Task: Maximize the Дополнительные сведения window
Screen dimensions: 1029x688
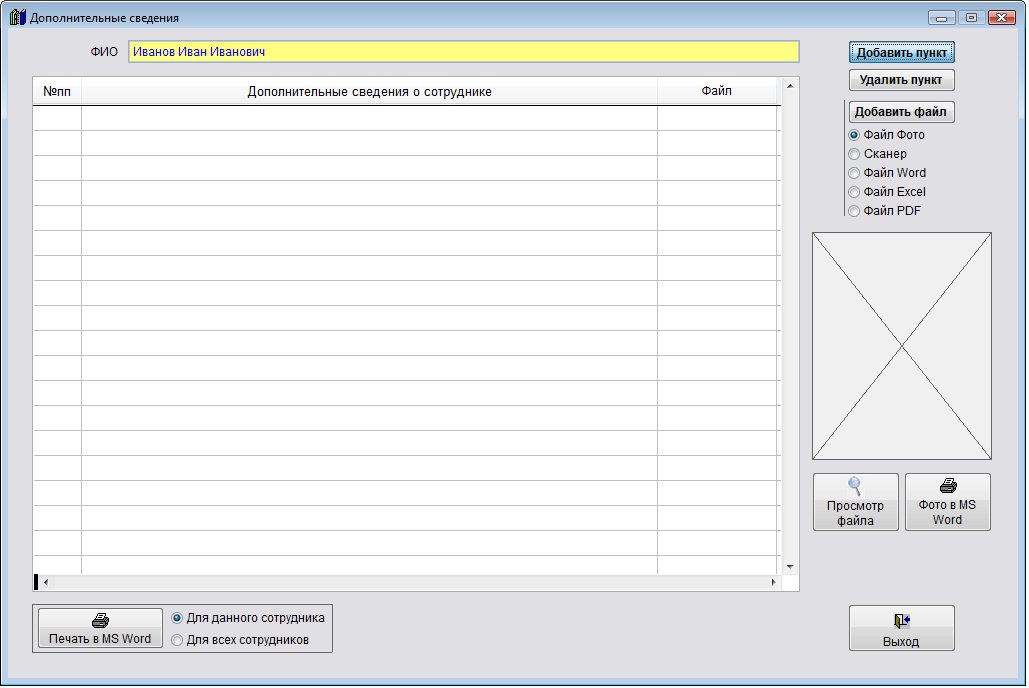Action: 971,18
